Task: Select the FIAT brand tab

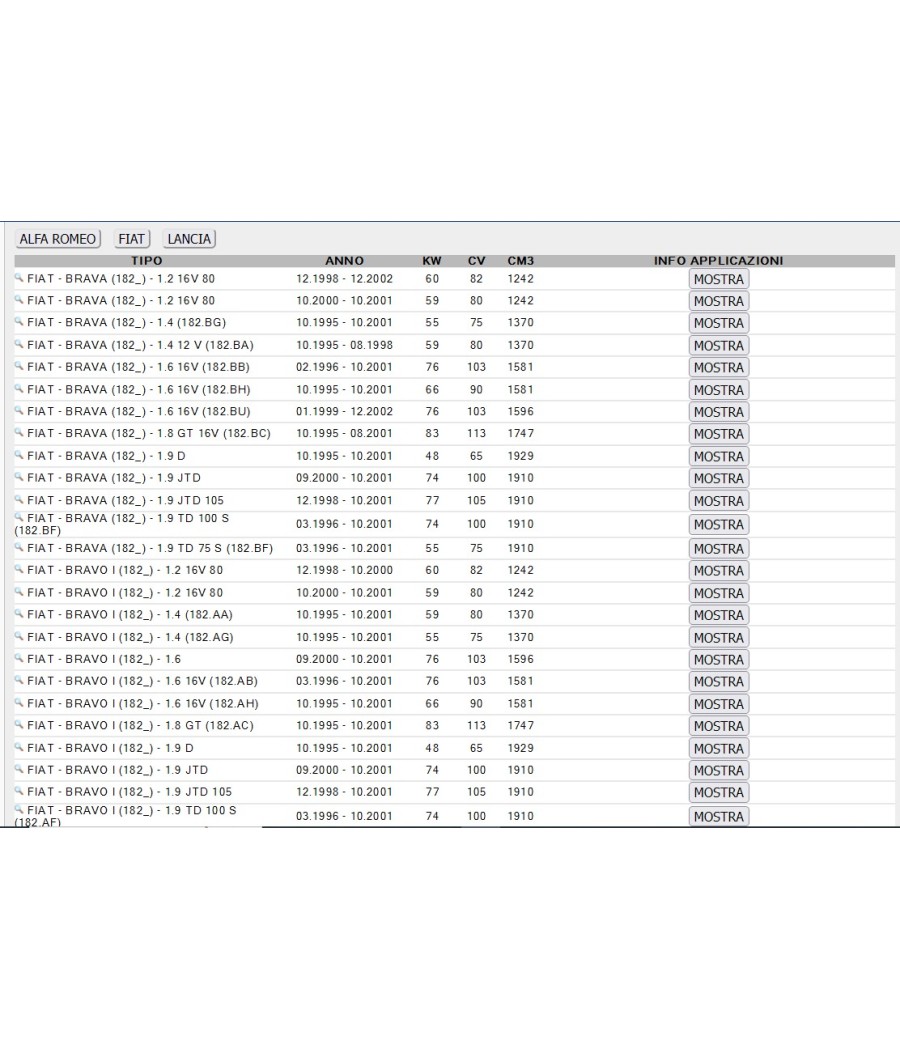Action: pyautogui.click(x=131, y=239)
